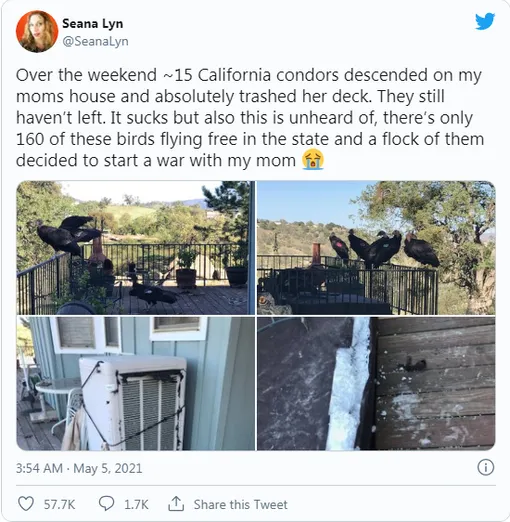510x522 pixels.
Task: Click the Twitter bird logo
Action: point(485,21)
